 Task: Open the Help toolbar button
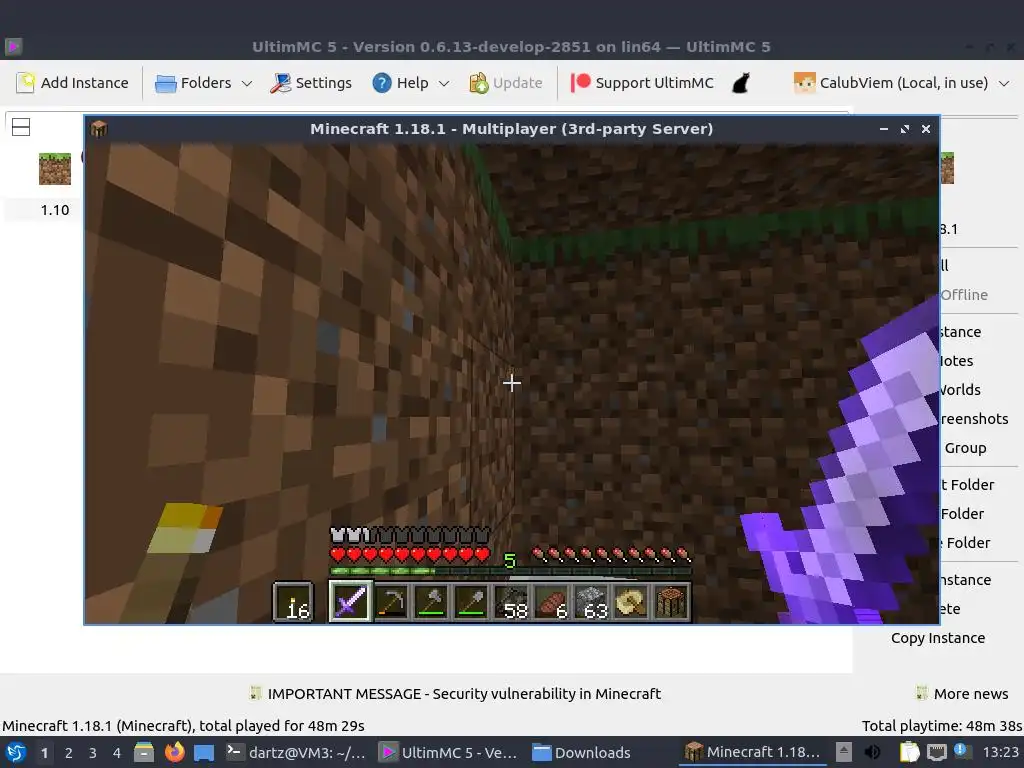[x=400, y=83]
